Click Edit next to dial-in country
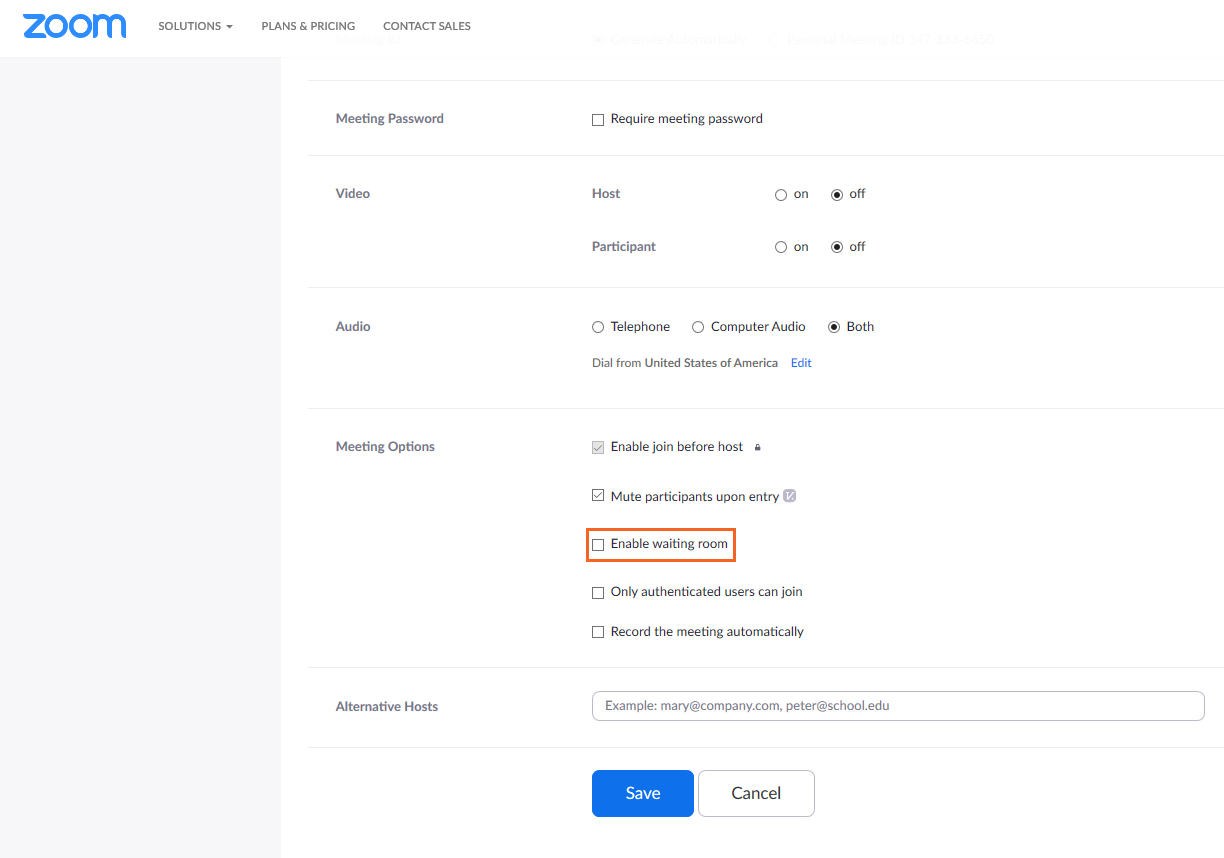Viewport: 1224px width, 858px height. coord(800,362)
